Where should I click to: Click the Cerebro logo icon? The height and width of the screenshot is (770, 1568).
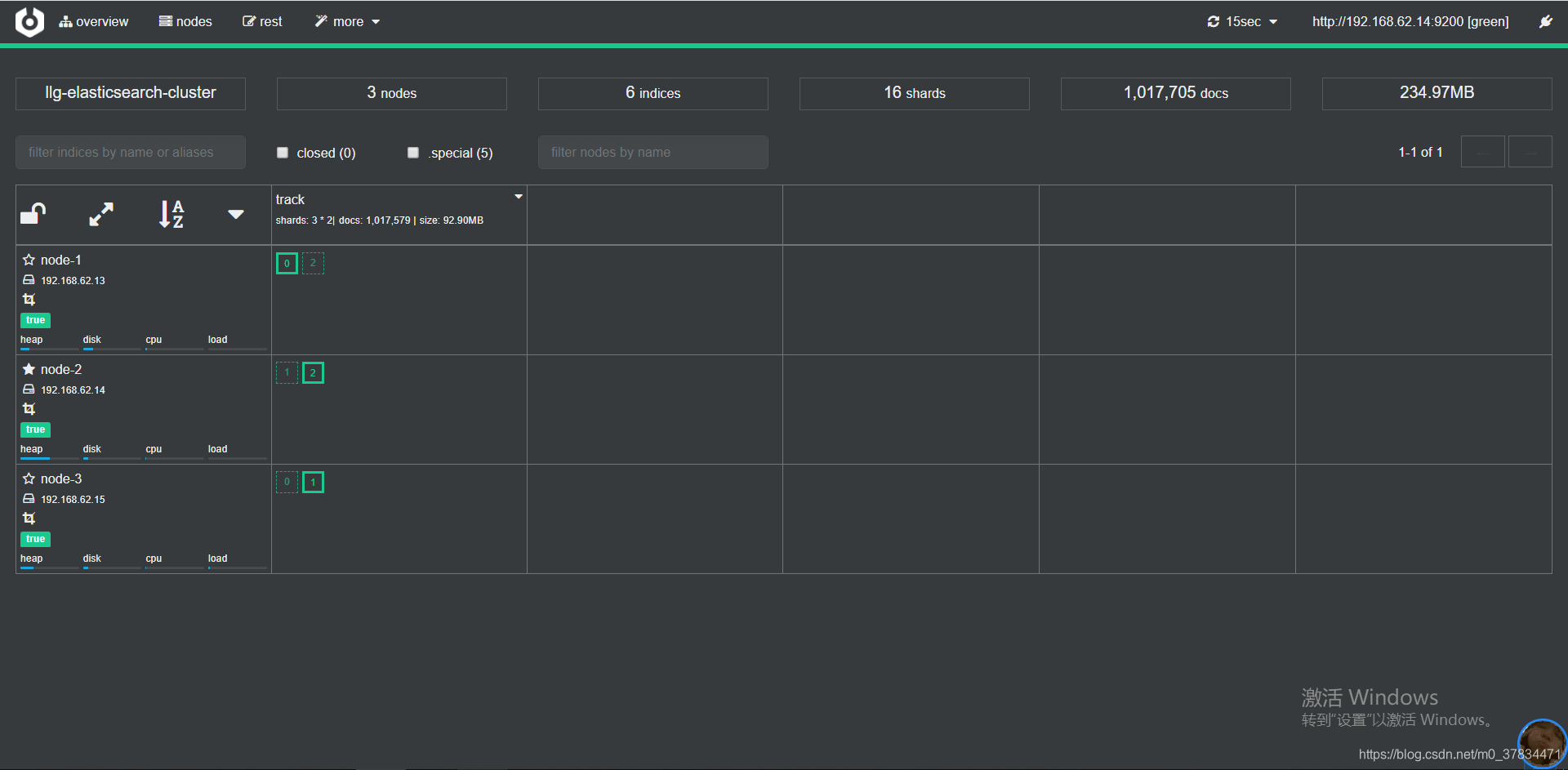[29, 22]
